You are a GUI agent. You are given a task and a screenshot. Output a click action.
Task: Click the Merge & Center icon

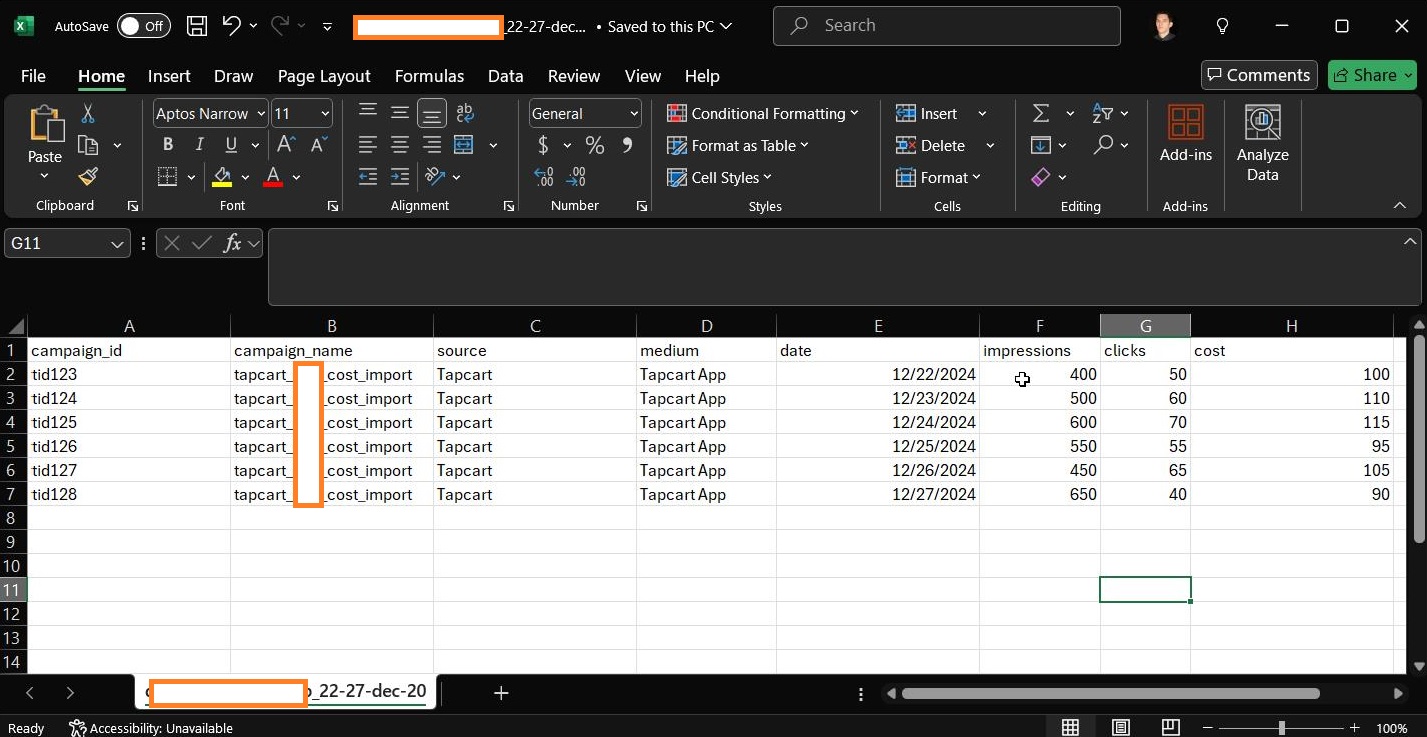click(464, 145)
